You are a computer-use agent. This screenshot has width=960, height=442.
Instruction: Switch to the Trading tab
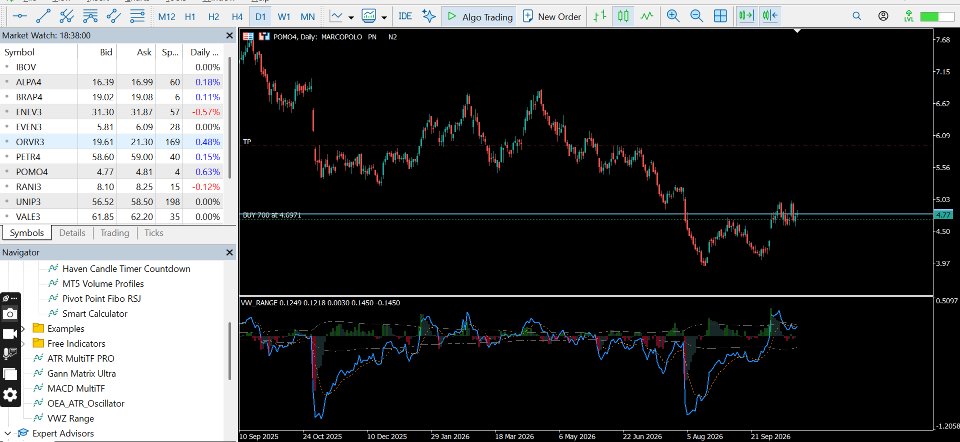click(x=114, y=233)
